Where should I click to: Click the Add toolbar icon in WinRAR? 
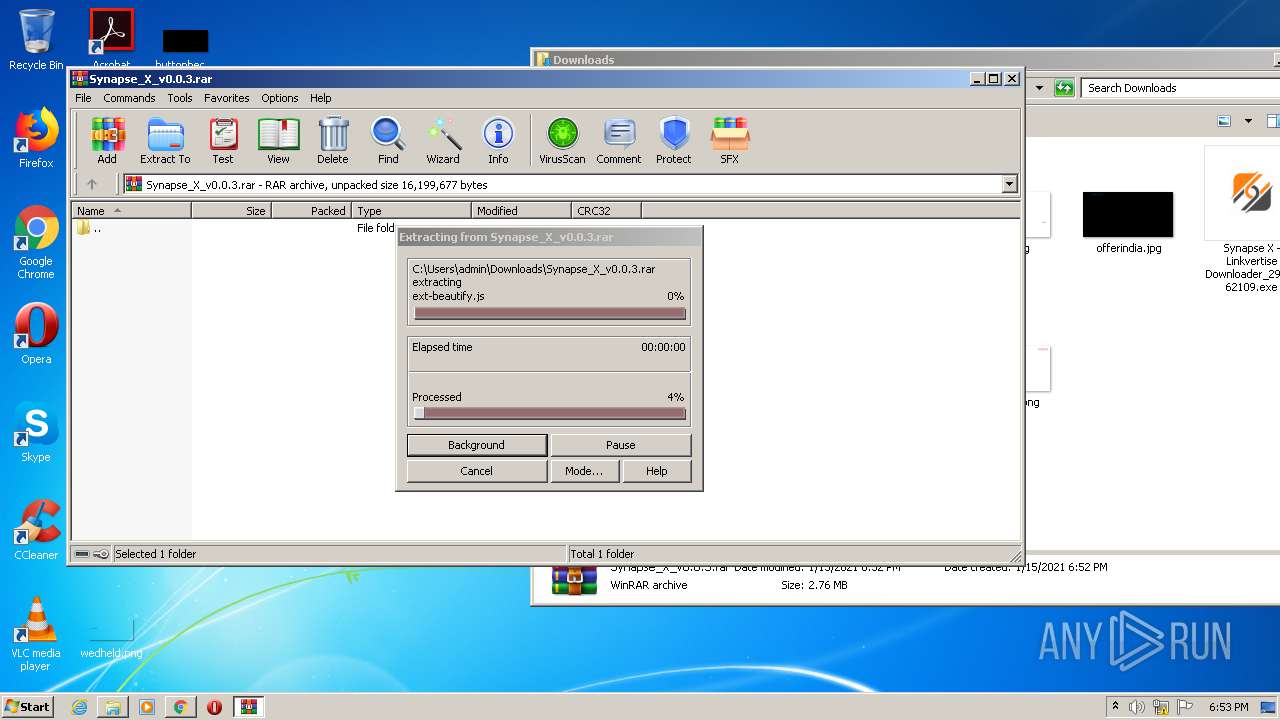coord(106,140)
